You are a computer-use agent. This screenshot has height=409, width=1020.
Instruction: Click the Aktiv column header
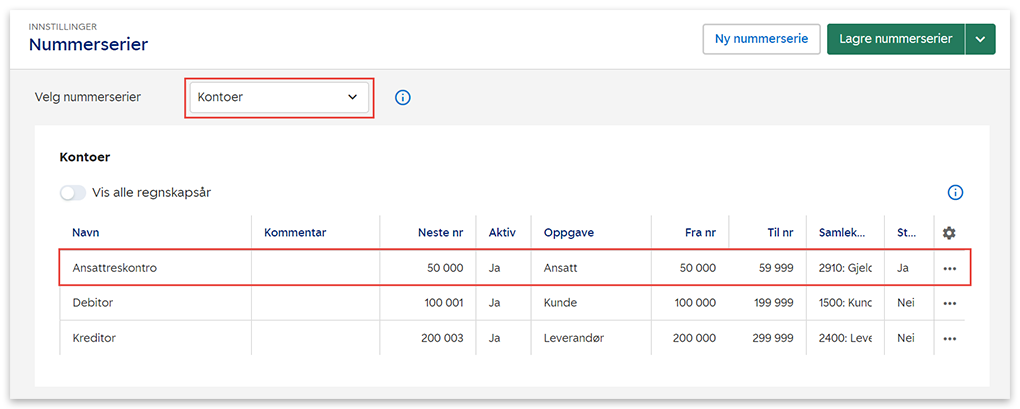point(502,233)
